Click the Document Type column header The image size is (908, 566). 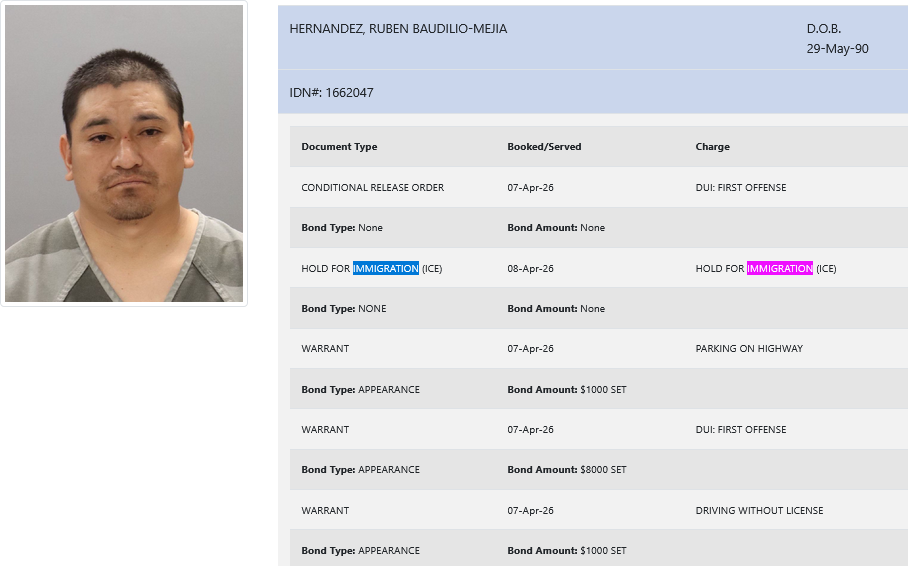pyautogui.click(x=339, y=147)
